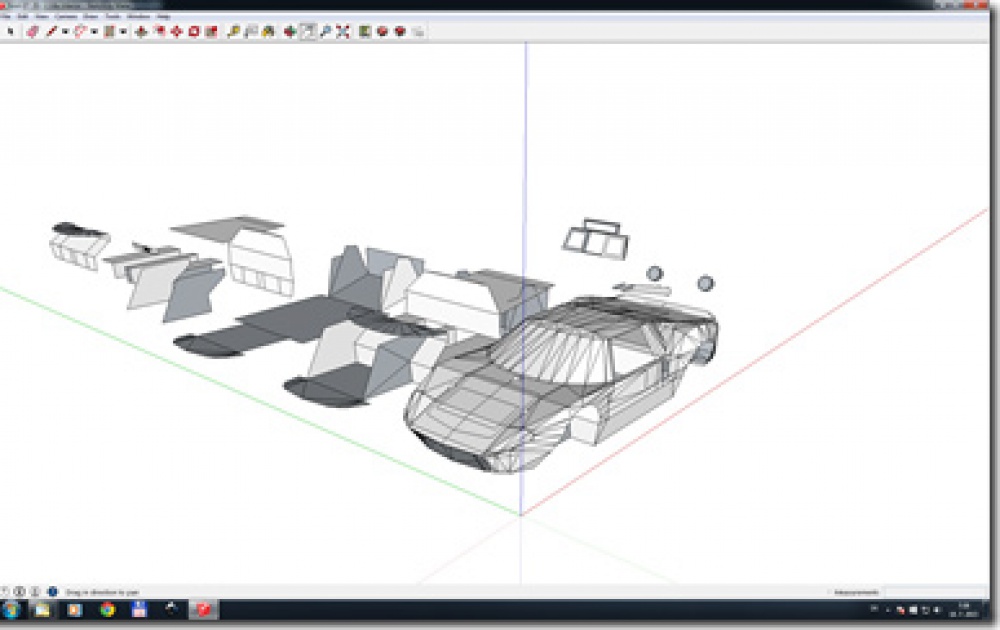Open the Camera menu

[66, 16]
